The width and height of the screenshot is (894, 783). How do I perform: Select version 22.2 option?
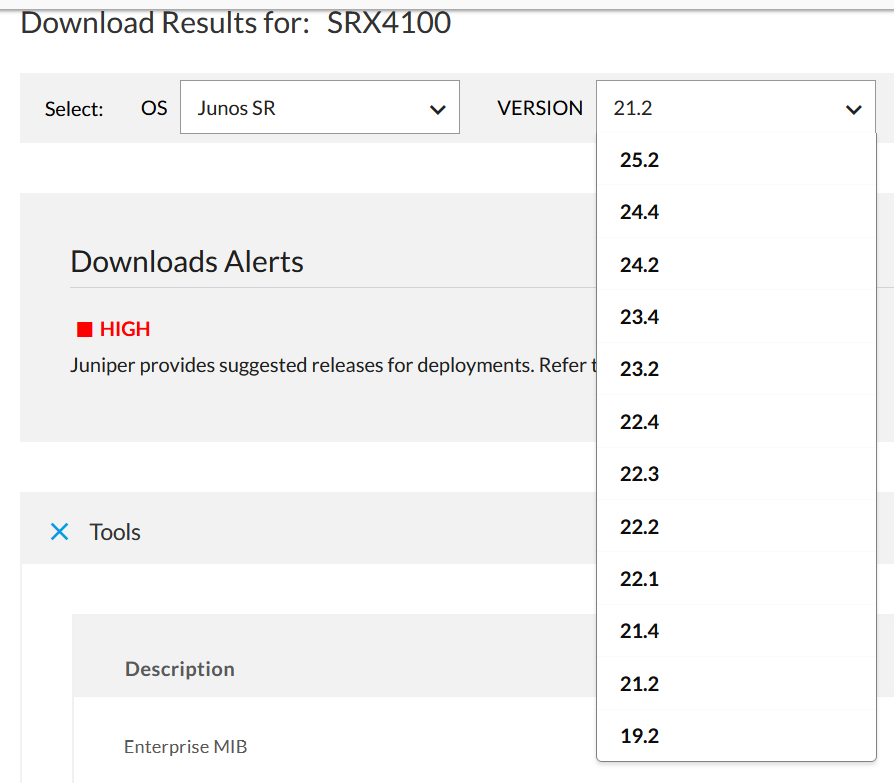(735, 526)
